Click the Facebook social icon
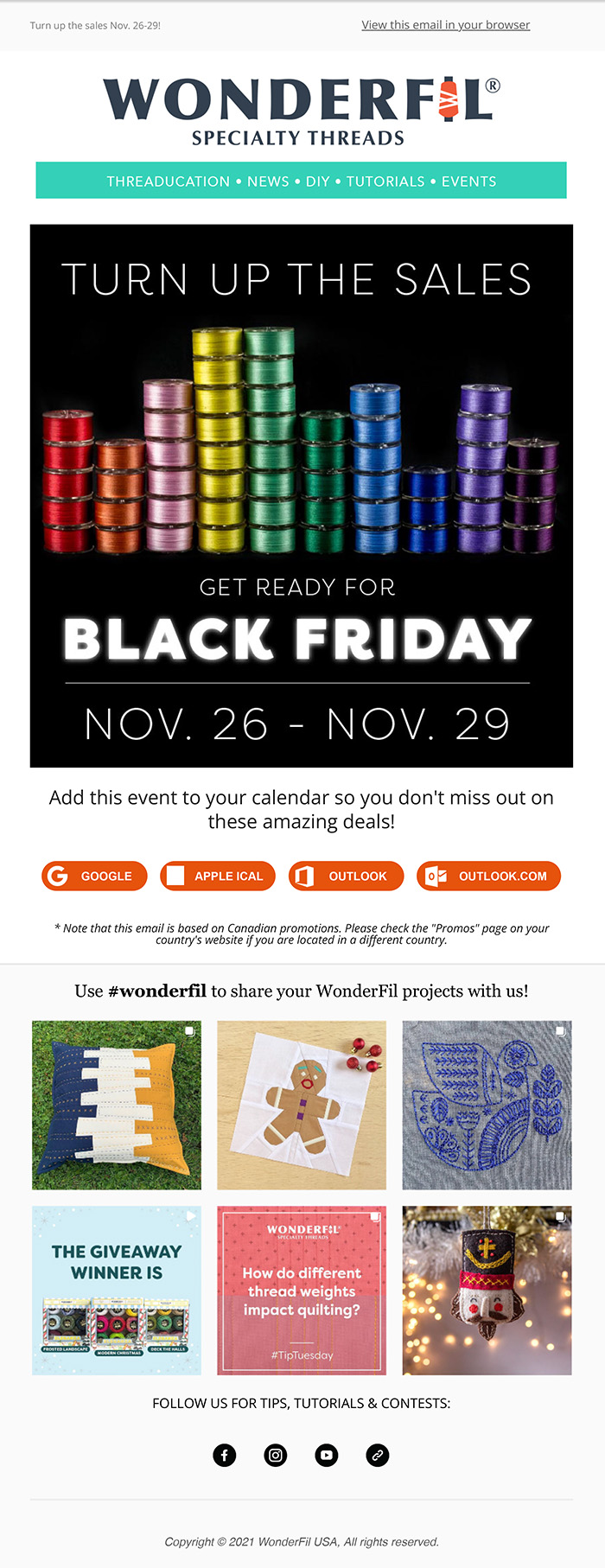 click(x=225, y=1455)
